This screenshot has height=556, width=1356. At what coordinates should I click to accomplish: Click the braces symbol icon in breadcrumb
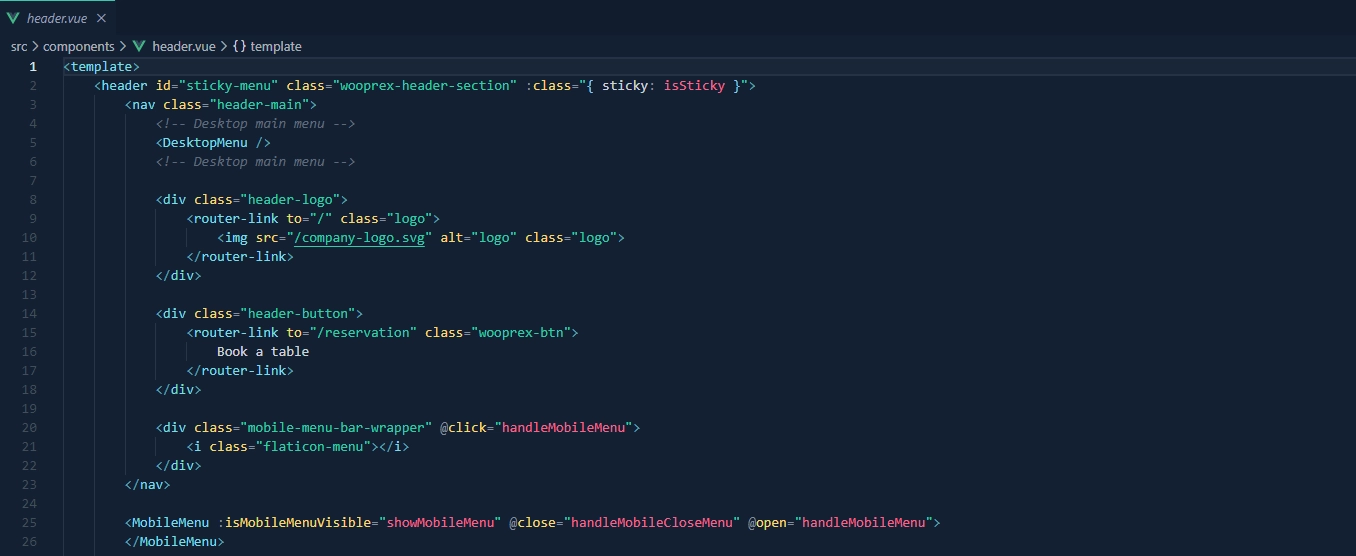[x=239, y=46]
